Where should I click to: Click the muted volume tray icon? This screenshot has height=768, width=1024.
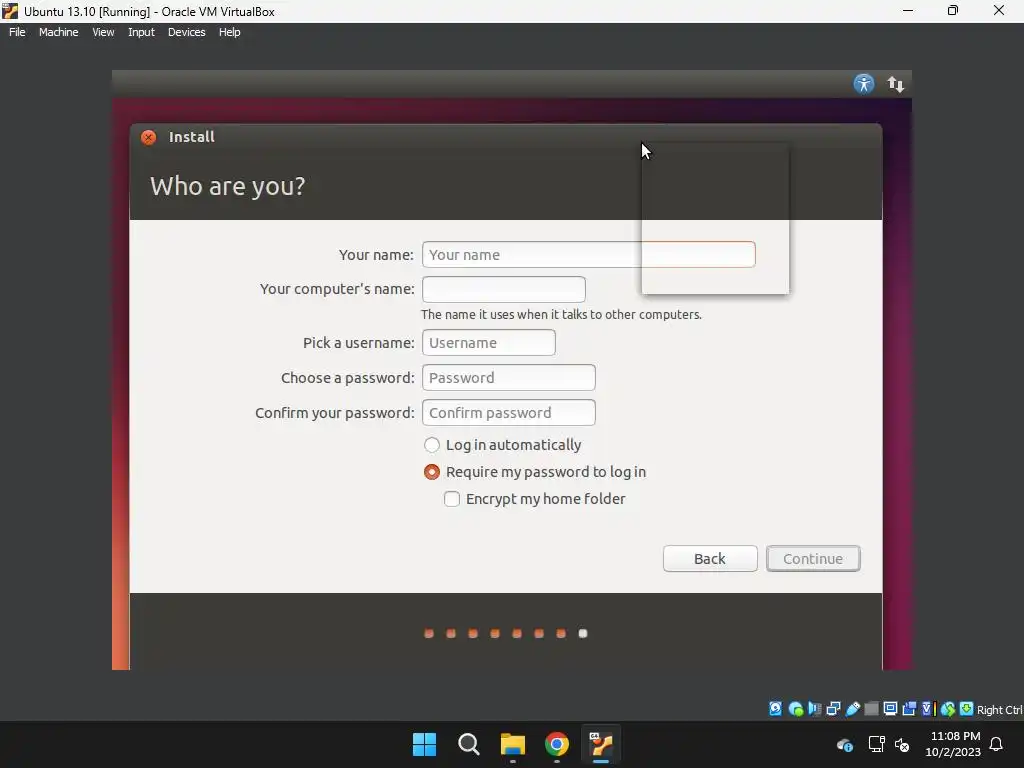[x=902, y=744]
